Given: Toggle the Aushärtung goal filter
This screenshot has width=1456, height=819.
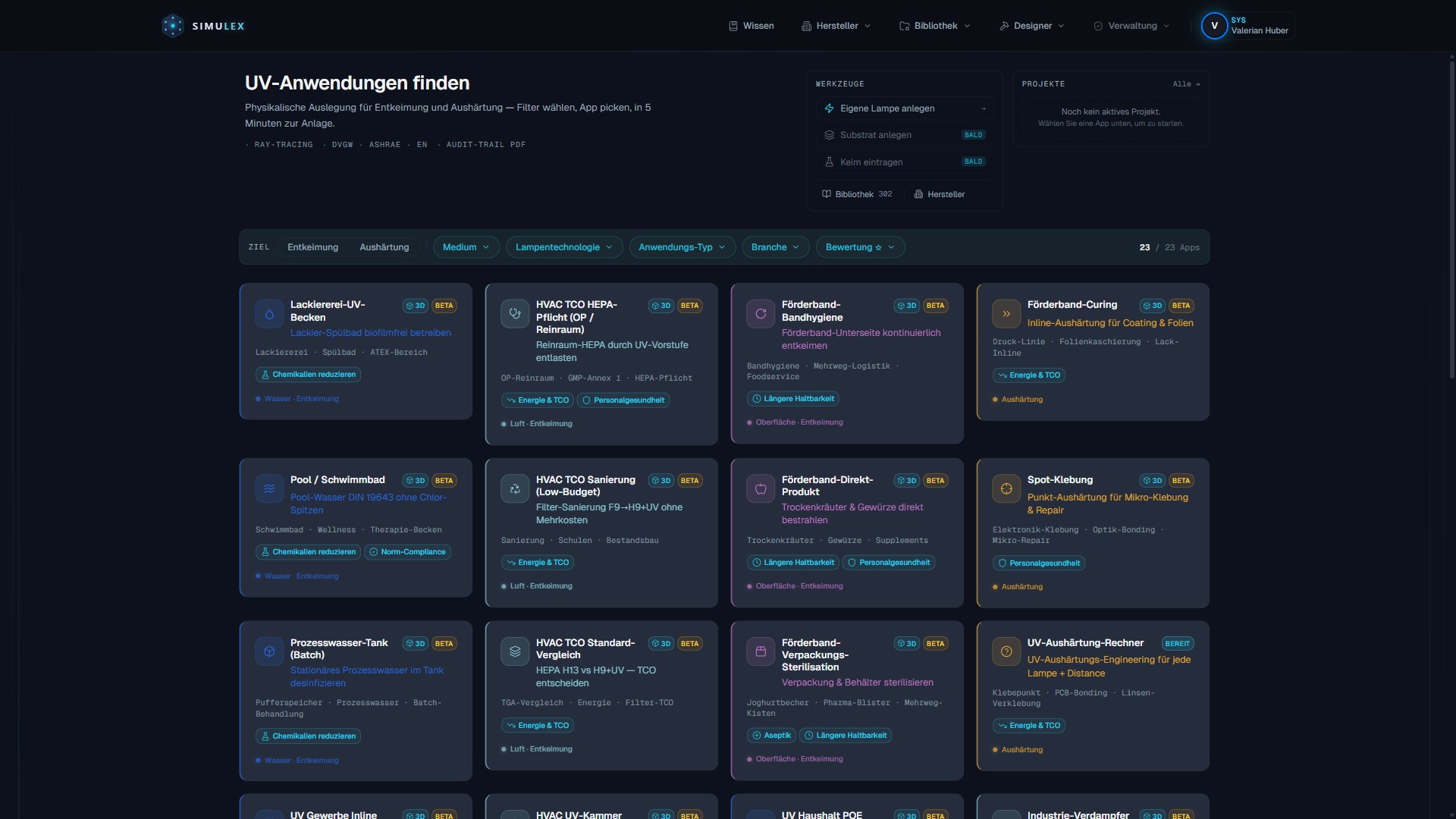Looking at the screenshot, I should 384,247.
